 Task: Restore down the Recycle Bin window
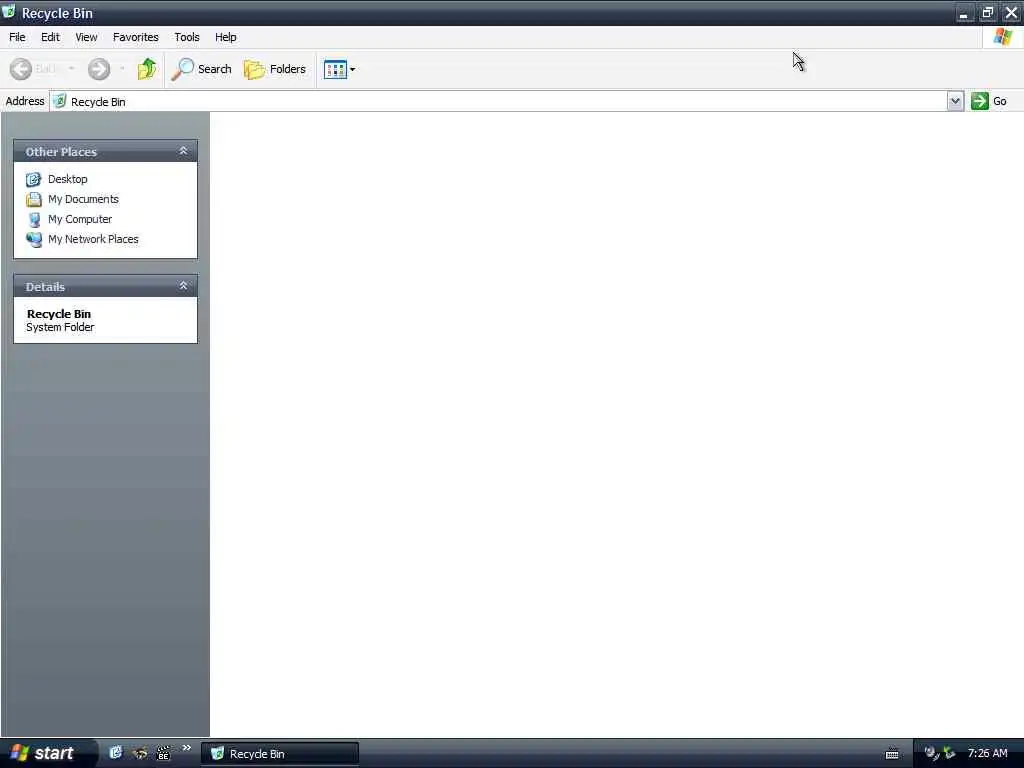click(987, 13)
